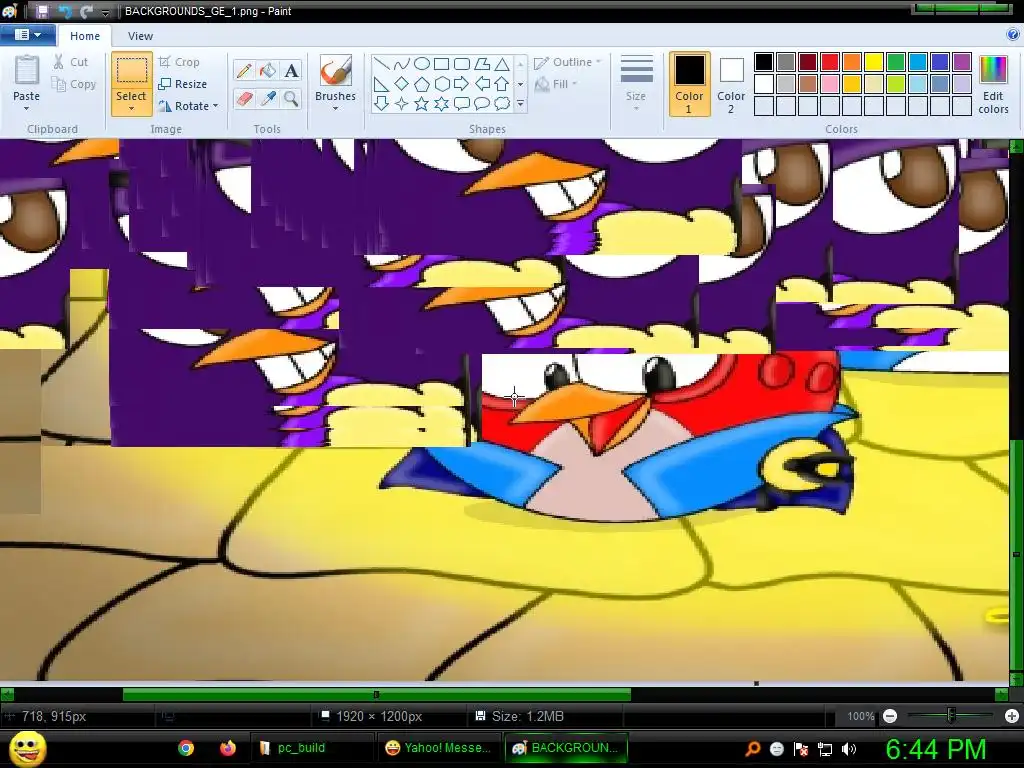Choose the Curve shape
Screen dimensions: 1024x768
[x=402, y=63]
